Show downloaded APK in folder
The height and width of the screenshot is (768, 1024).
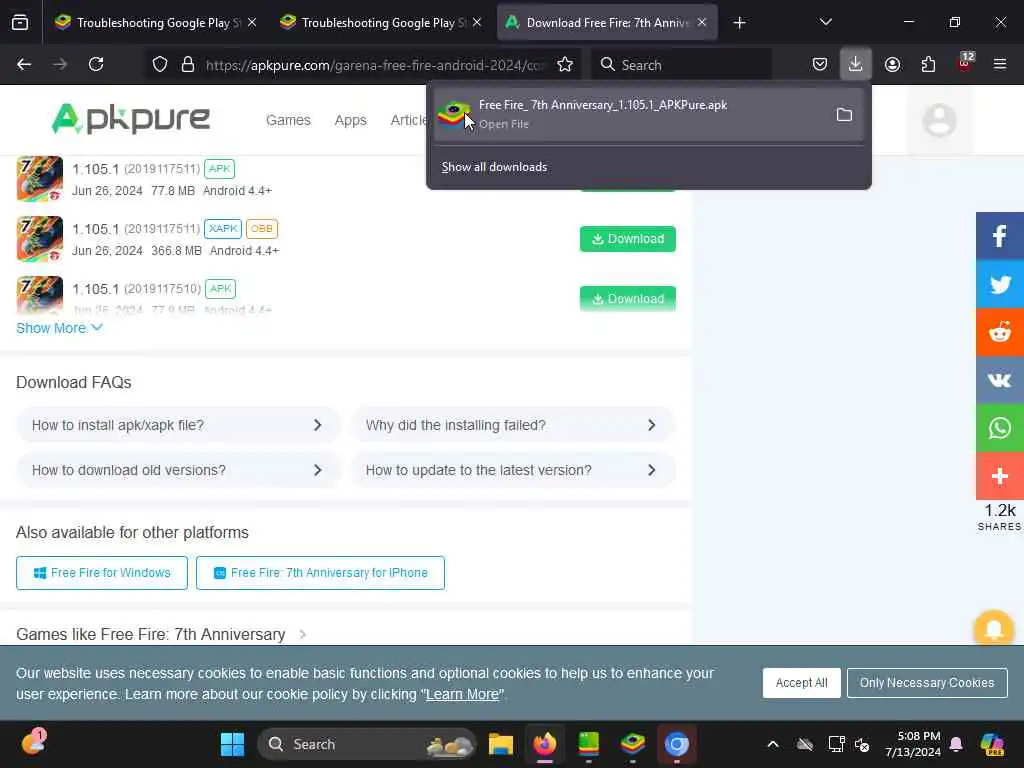(844, 115)
